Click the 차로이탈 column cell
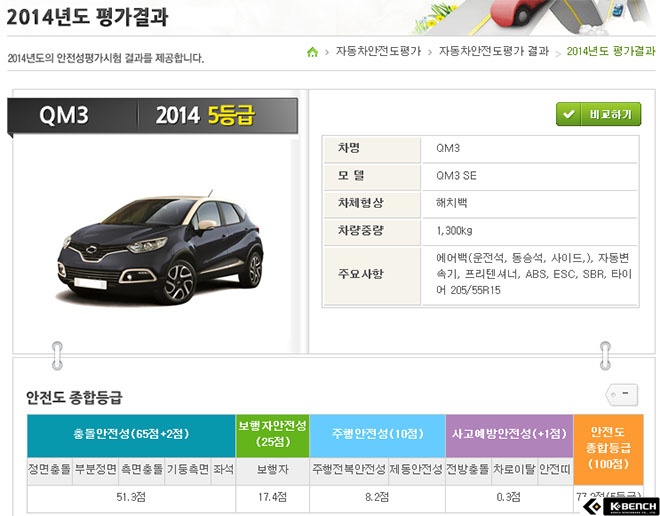Screen dimensions: 660x516 (x=514, y=471)
